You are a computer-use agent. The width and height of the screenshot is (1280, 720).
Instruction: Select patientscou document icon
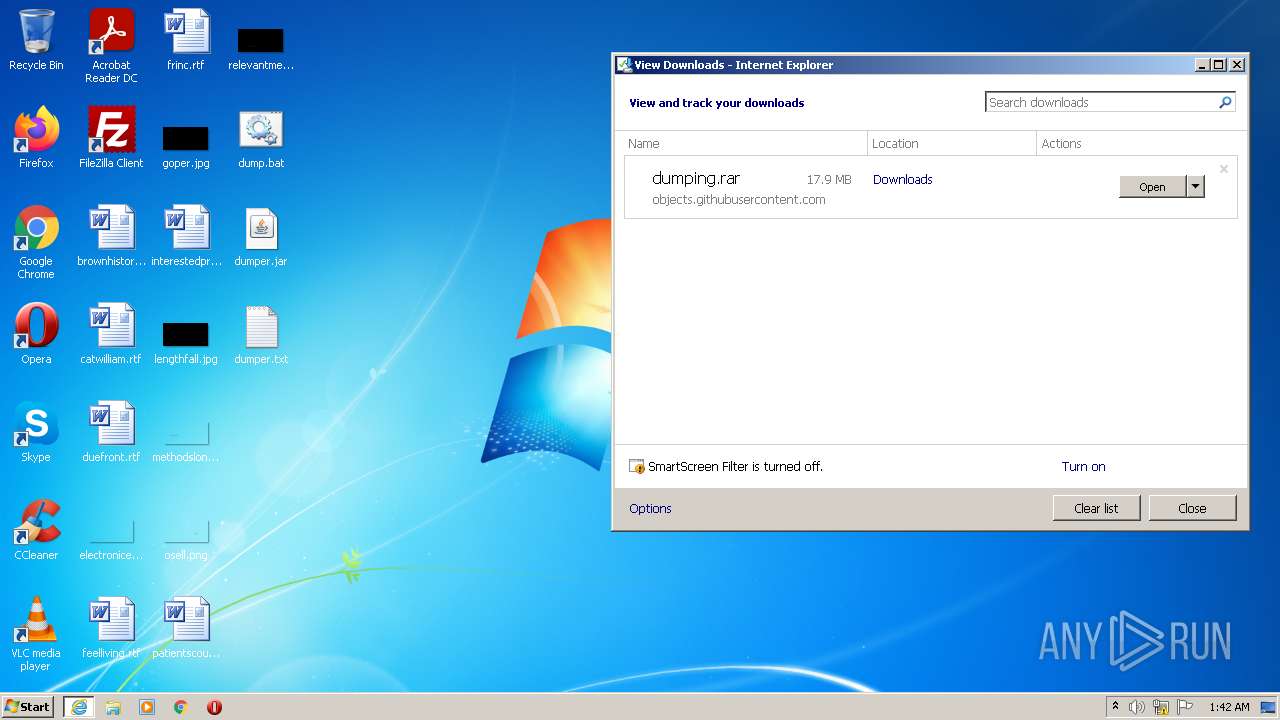(x=186, y=628)
